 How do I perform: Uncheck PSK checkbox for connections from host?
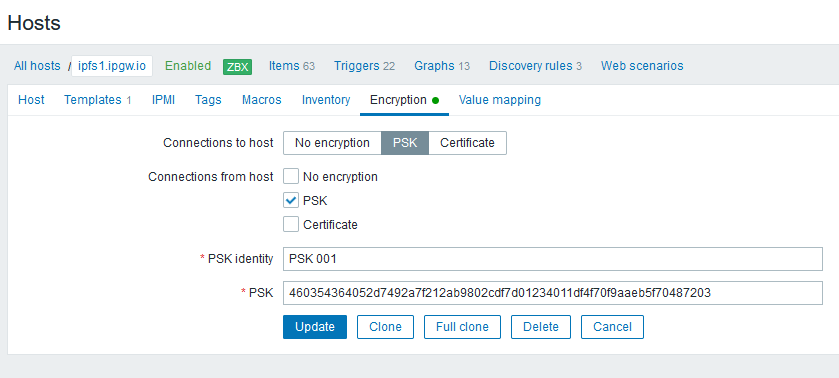[291, 201]
